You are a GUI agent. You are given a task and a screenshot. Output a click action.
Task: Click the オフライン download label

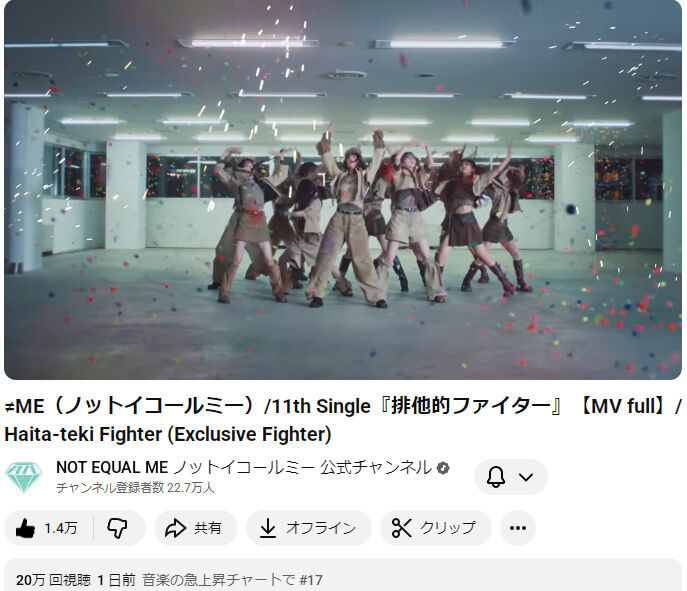tap(321, 528)
